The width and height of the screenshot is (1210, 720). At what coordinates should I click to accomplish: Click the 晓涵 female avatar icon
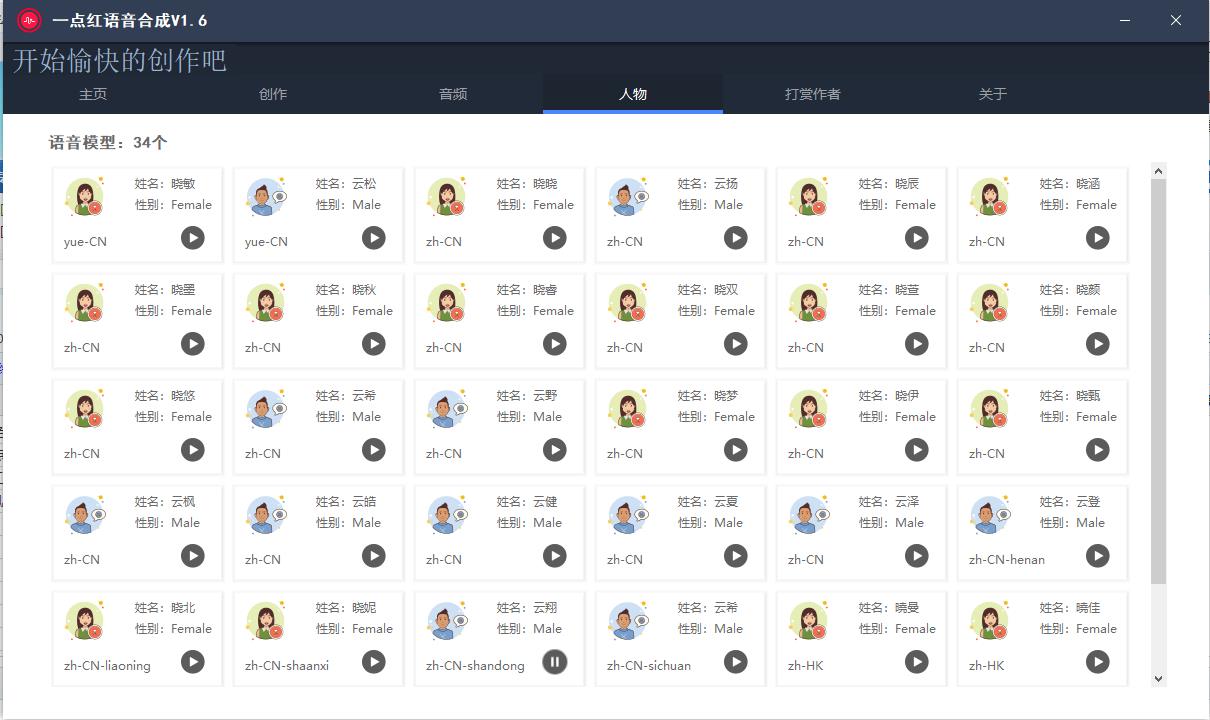click(x=990, y=197)
